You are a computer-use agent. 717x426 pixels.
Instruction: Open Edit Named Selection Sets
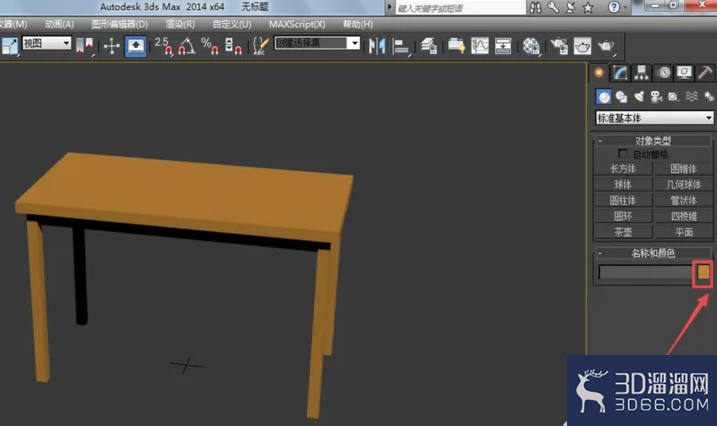tap(261, 46)
